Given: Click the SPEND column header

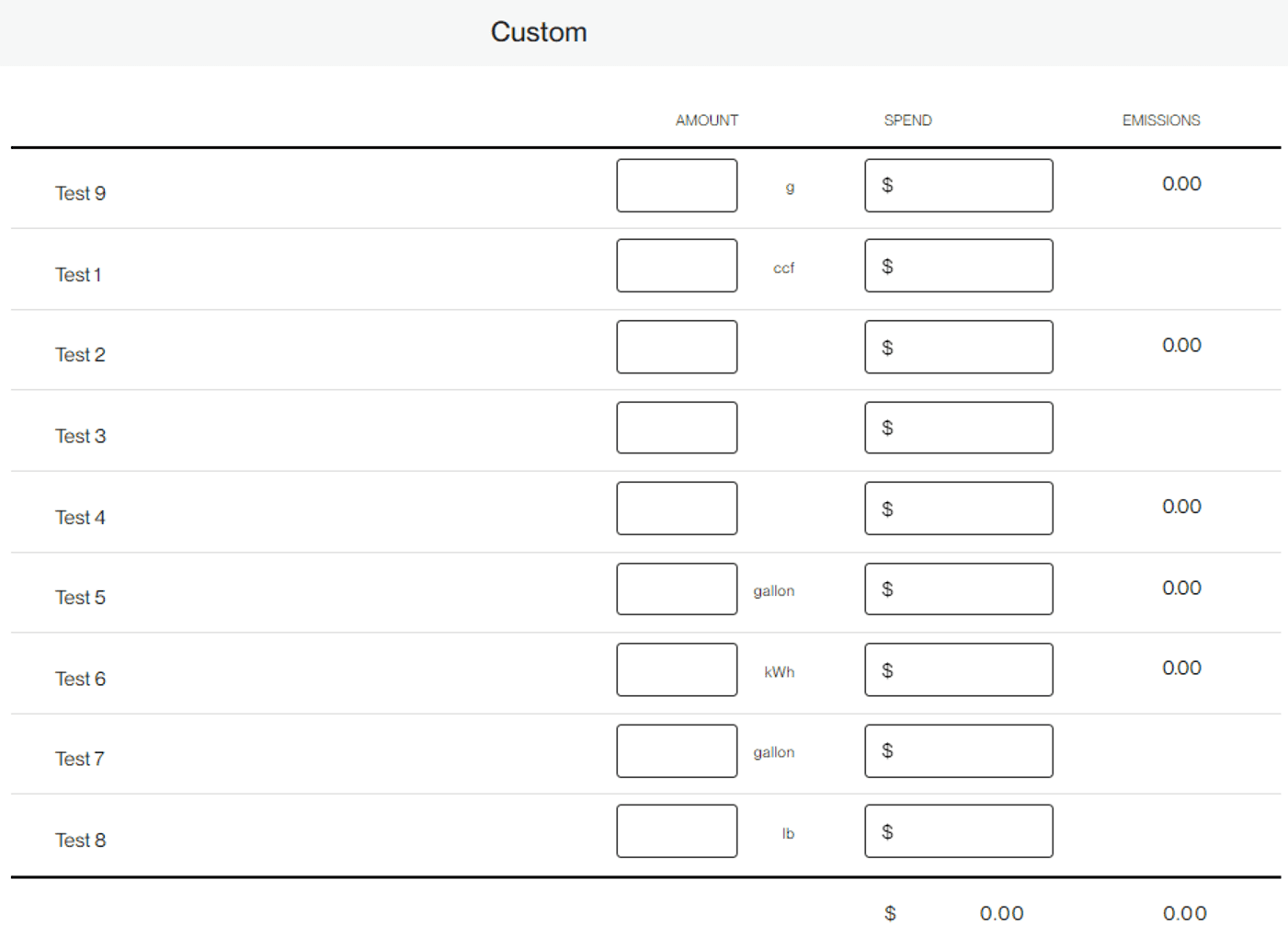Looking at the screenshot, I should (908, 120).
